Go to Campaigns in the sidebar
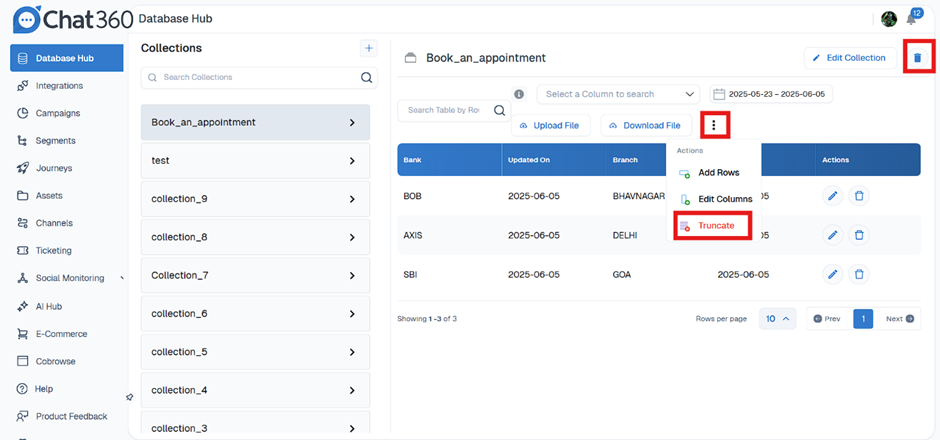 pyautogui.click(x=57, y=113)
